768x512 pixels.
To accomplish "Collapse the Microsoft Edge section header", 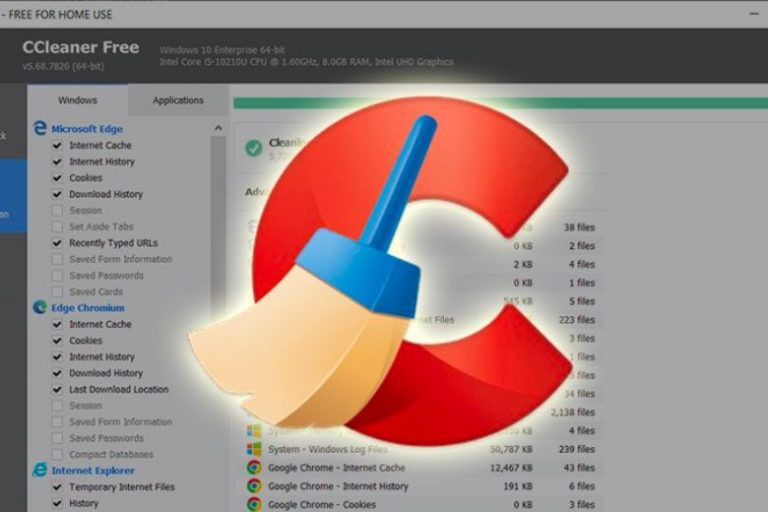I will pos(88,129).
